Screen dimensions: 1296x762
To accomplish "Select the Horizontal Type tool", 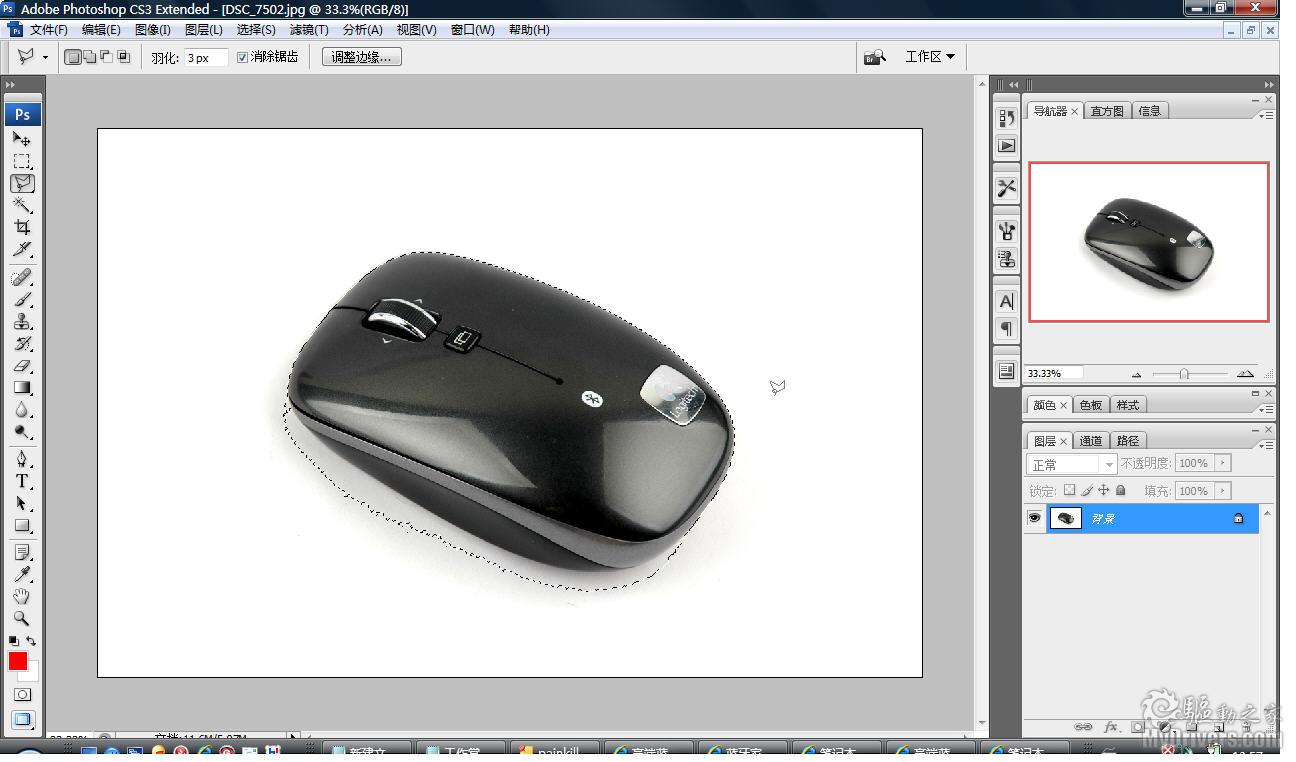I will (22, 481).
